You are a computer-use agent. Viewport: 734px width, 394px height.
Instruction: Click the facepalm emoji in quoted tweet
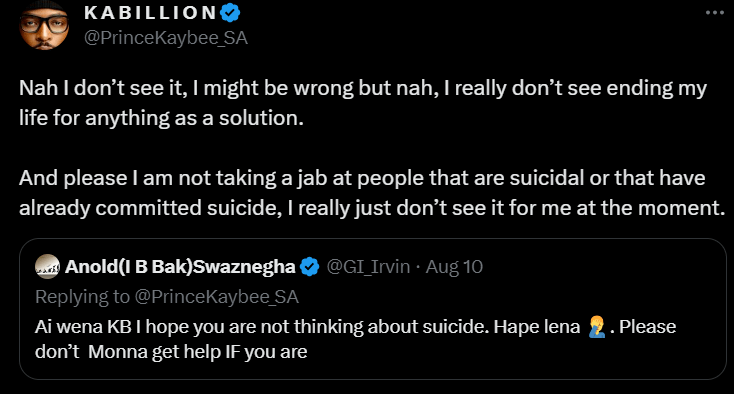pyautogui.click(x=597, y=327)
